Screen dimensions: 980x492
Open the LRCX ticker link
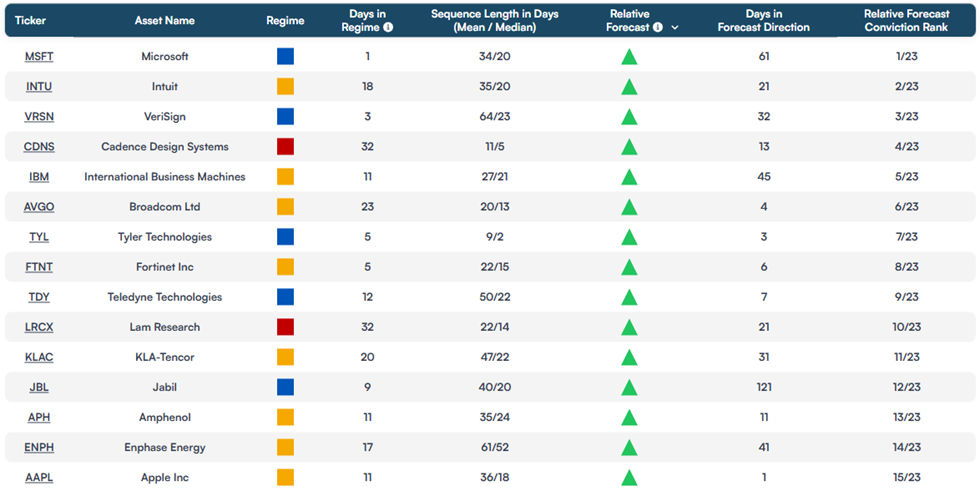(x=39, y=327)
